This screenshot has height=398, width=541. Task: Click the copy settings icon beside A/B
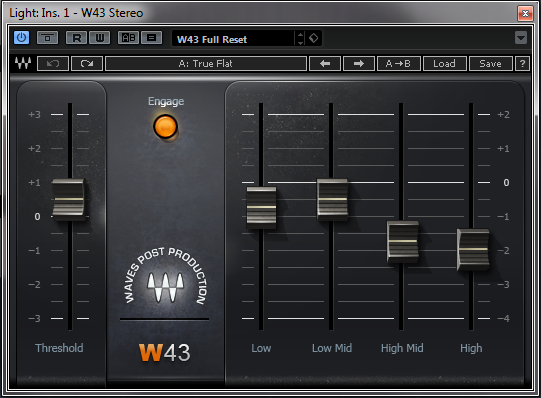[151, 38]
